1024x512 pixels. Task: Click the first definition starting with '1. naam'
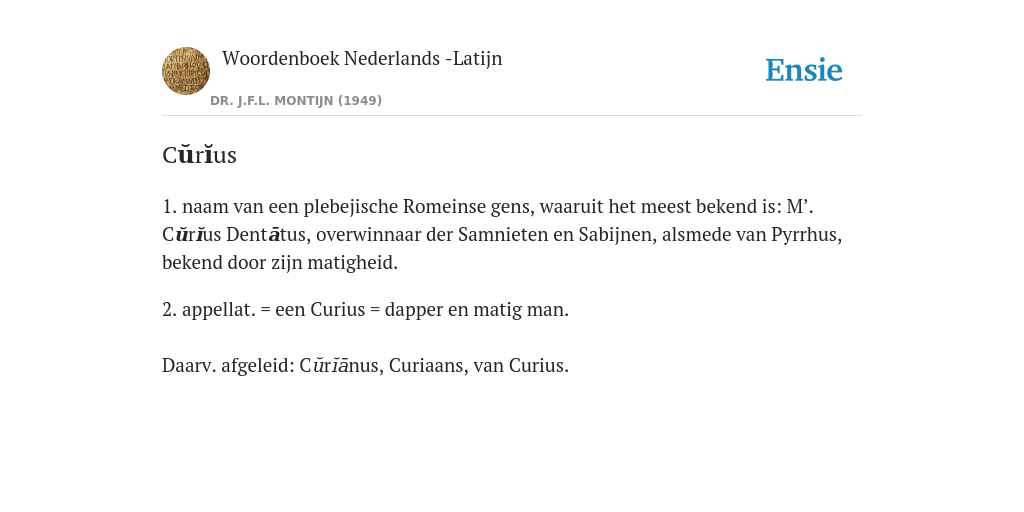coord(502,234)
